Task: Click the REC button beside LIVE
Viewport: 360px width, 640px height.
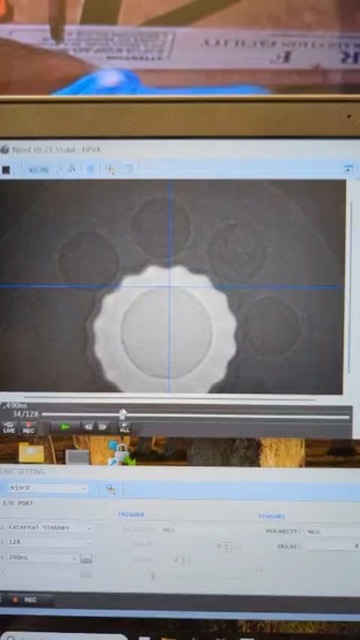Action: (x=28, y=427)
